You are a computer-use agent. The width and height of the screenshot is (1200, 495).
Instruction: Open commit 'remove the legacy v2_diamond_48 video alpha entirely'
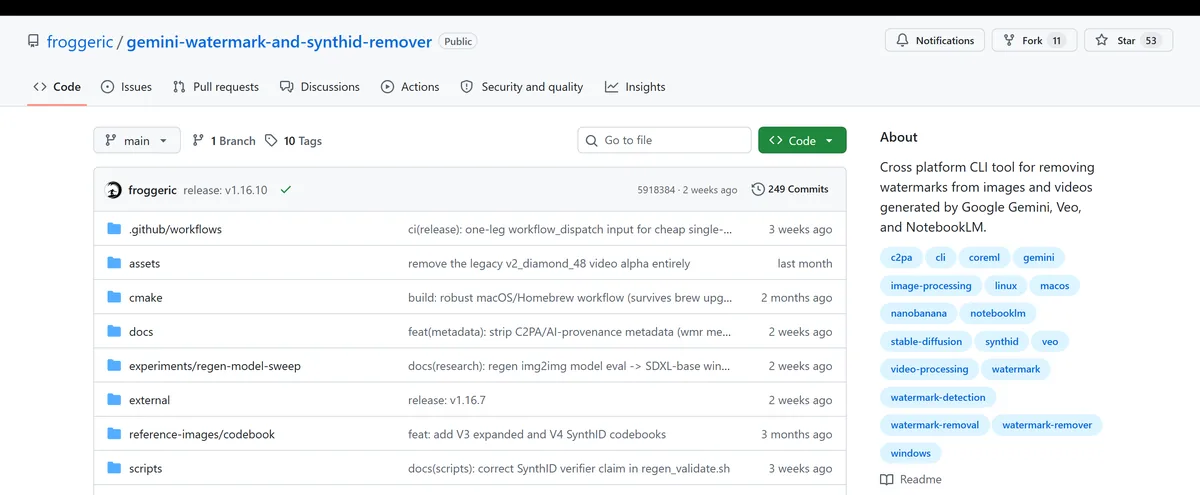[549, 264]
